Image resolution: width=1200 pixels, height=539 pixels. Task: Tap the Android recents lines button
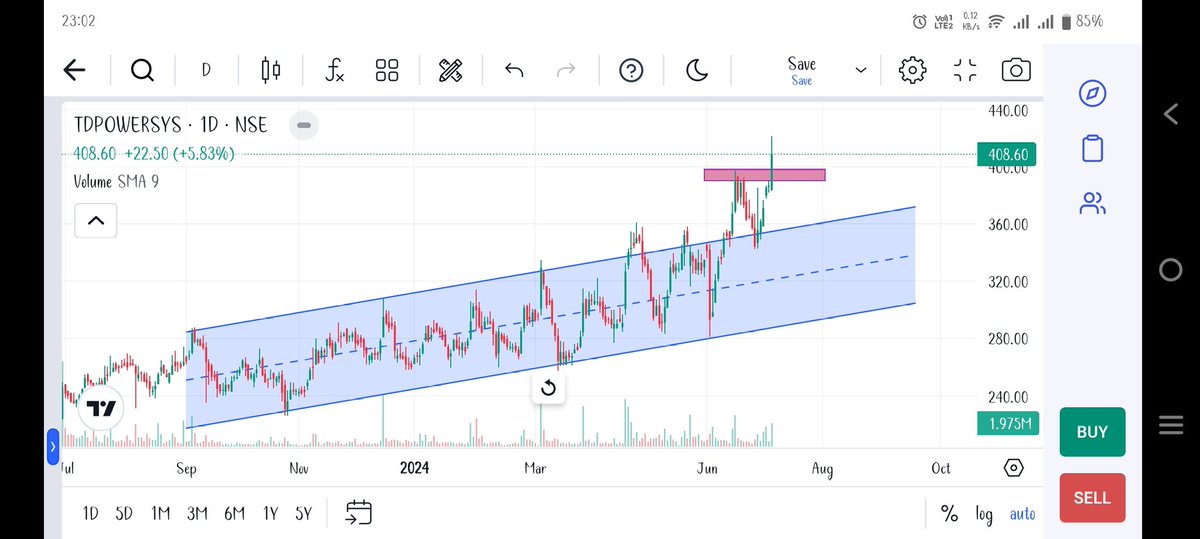(1171, 425)
